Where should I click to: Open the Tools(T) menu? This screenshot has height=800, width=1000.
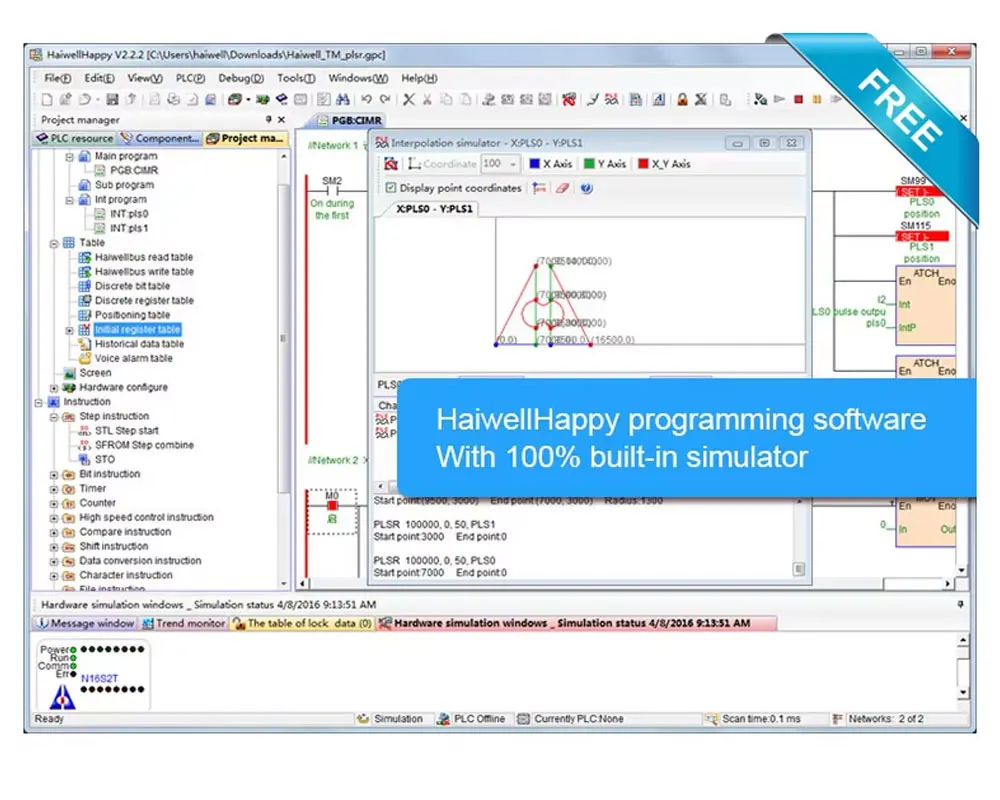[296, 78]
